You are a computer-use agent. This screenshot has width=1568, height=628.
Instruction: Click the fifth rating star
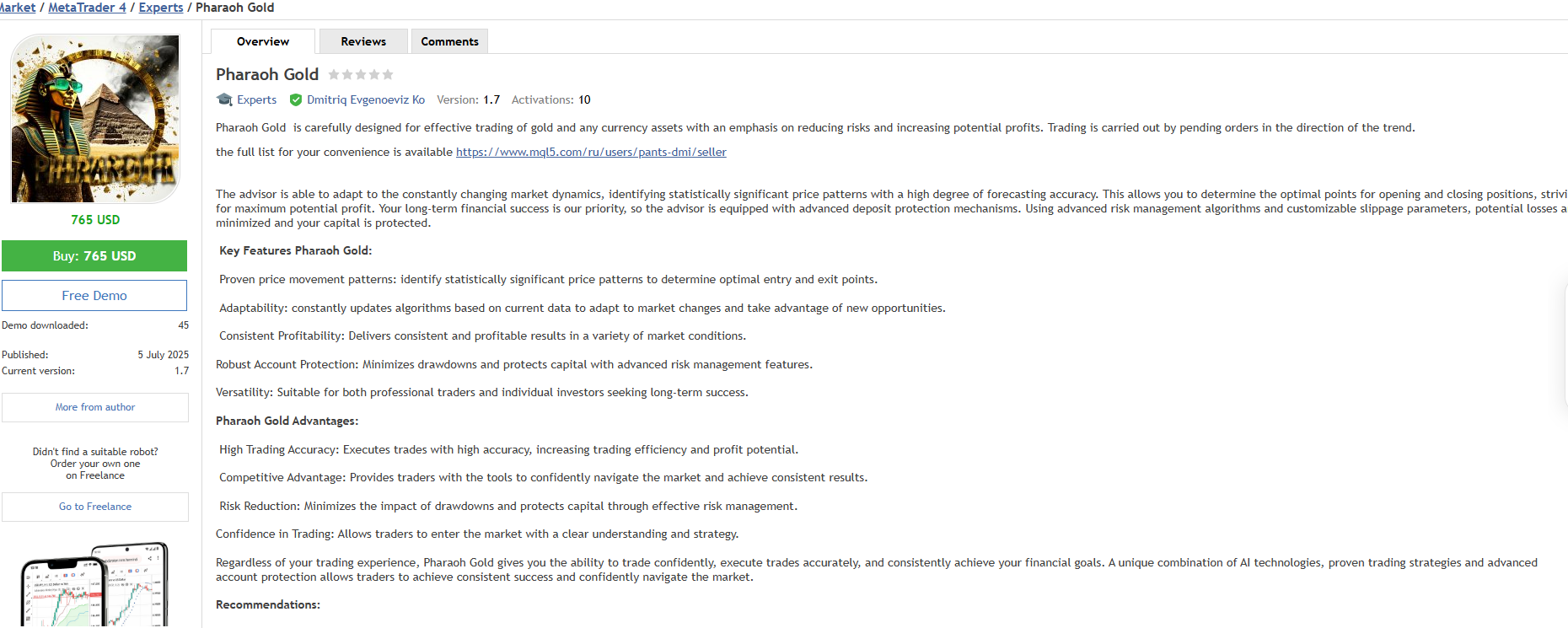(x=388, y=75)
